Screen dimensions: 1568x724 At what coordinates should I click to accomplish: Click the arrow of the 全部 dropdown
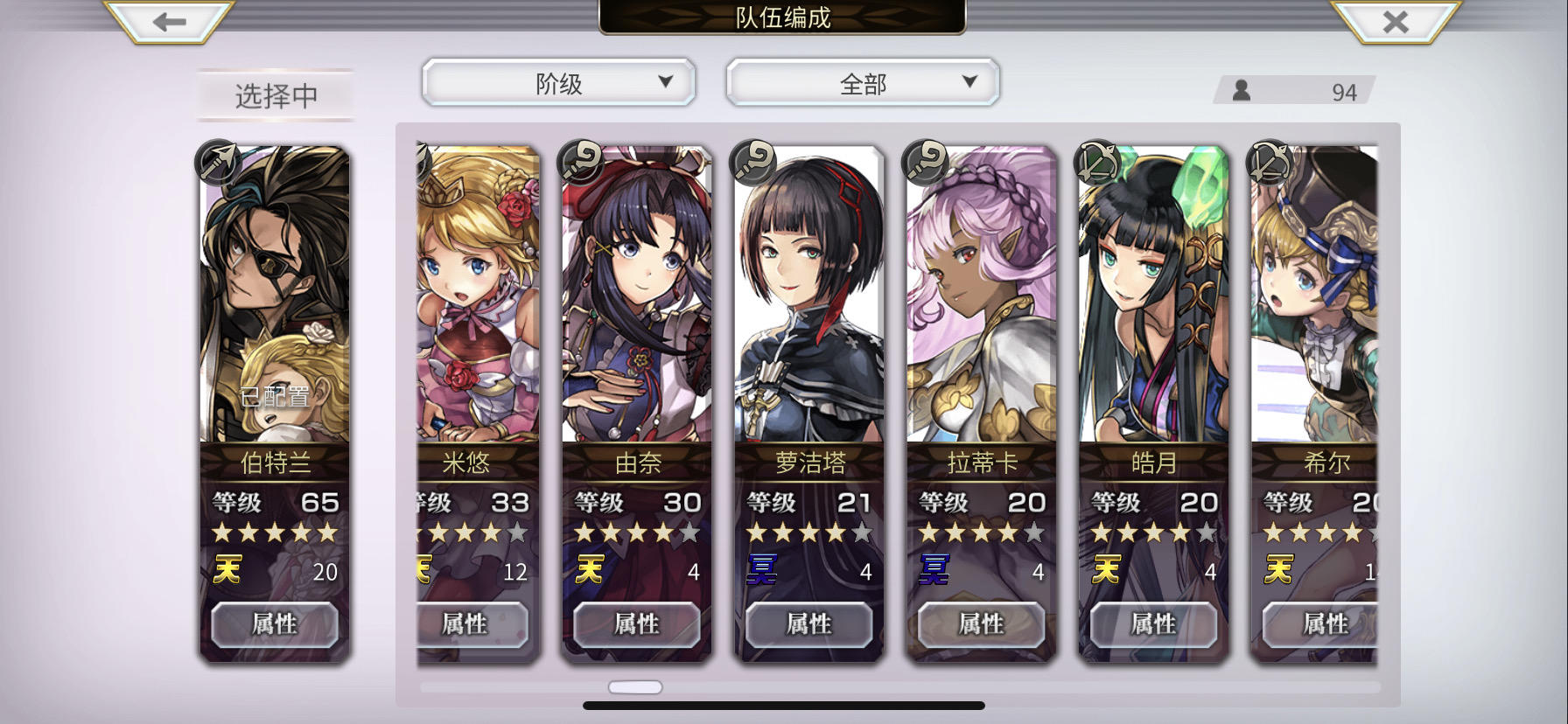(969, 81)
